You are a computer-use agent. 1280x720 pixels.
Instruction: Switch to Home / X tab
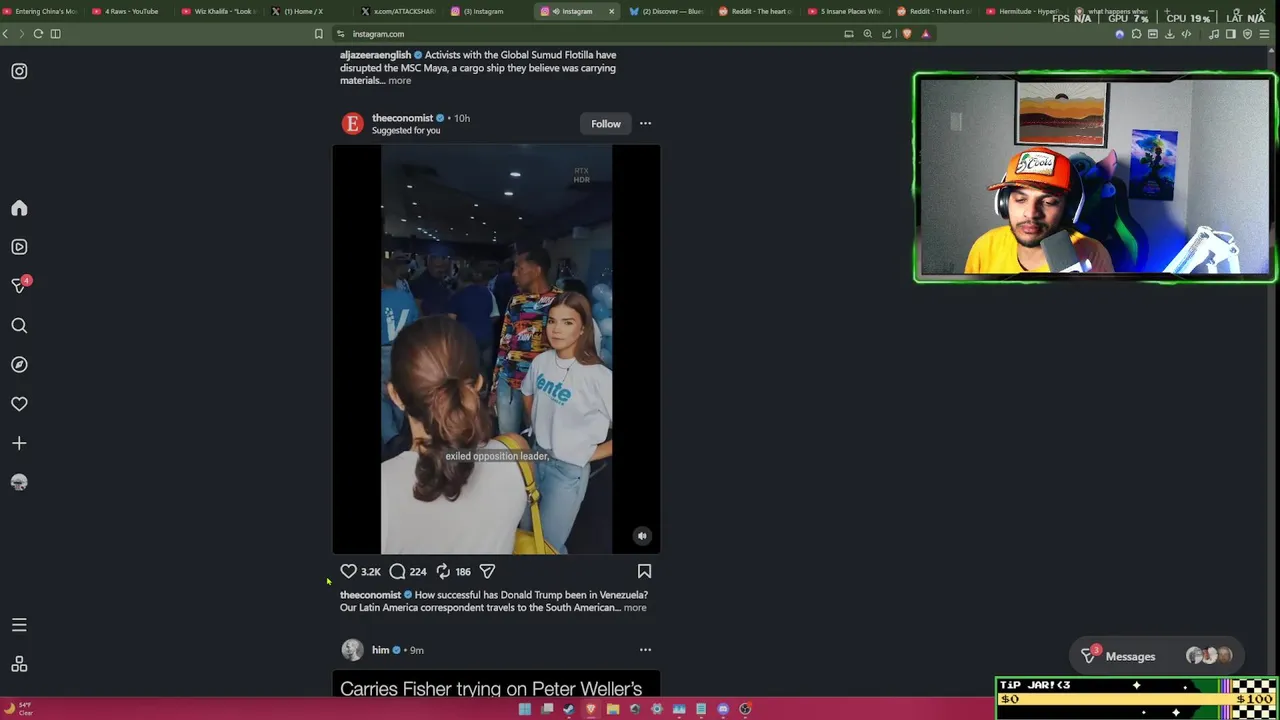pyautogui.click(x=308, y=11)
